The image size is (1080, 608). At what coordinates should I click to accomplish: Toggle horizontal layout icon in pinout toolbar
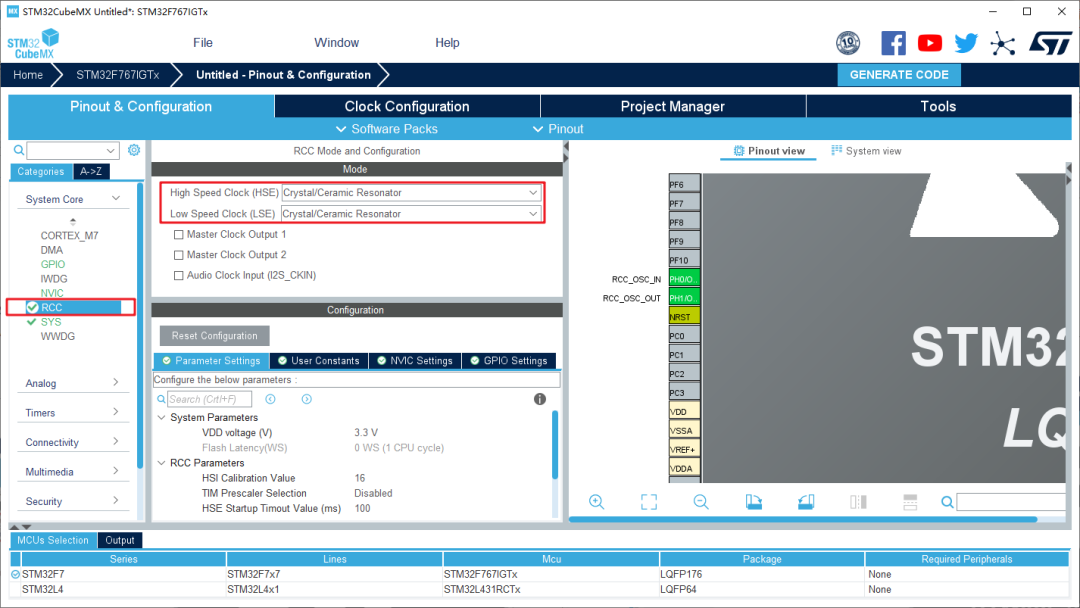coord(910,502)
